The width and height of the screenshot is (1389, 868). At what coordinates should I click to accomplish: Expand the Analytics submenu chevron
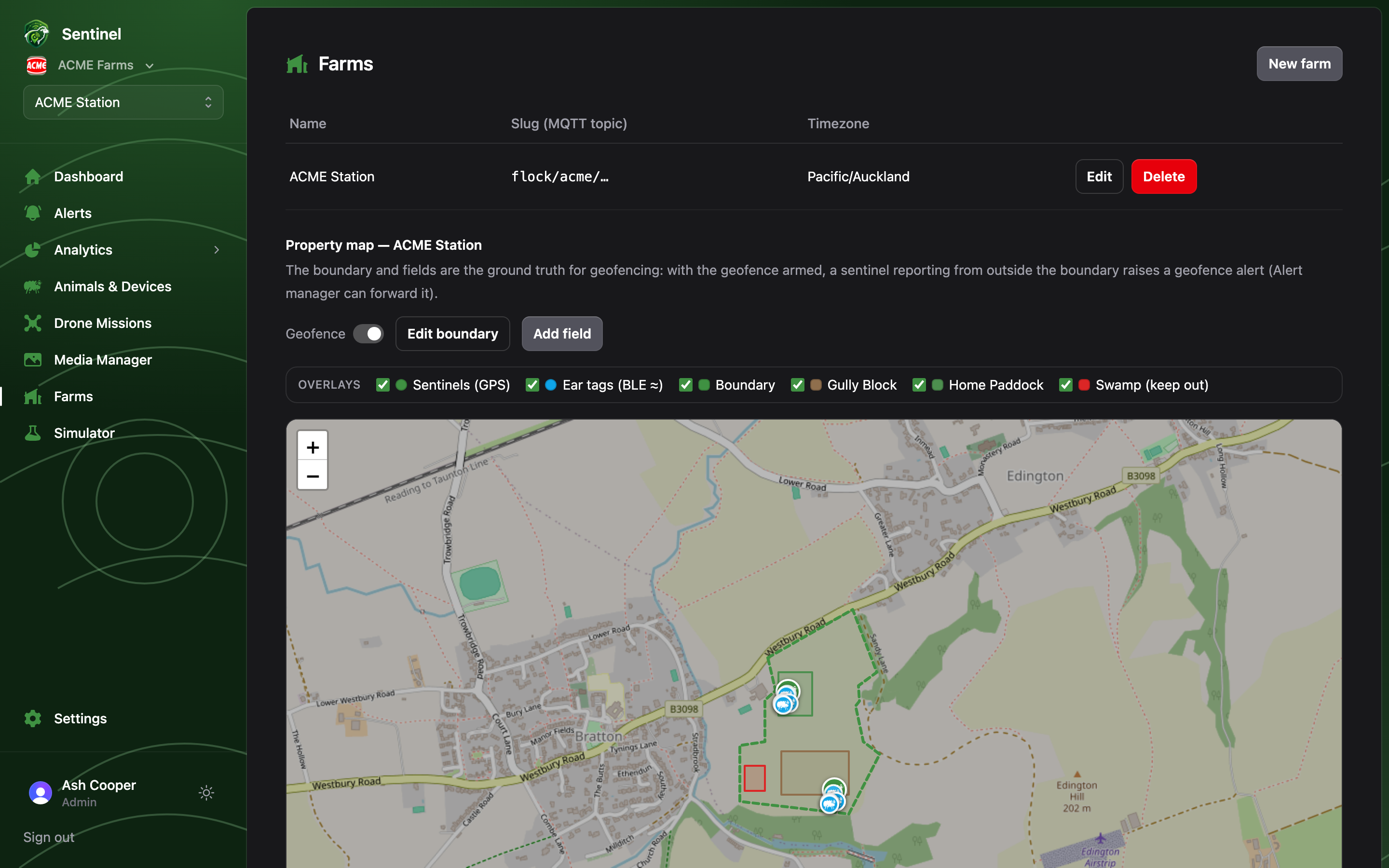tap(217, 250)
